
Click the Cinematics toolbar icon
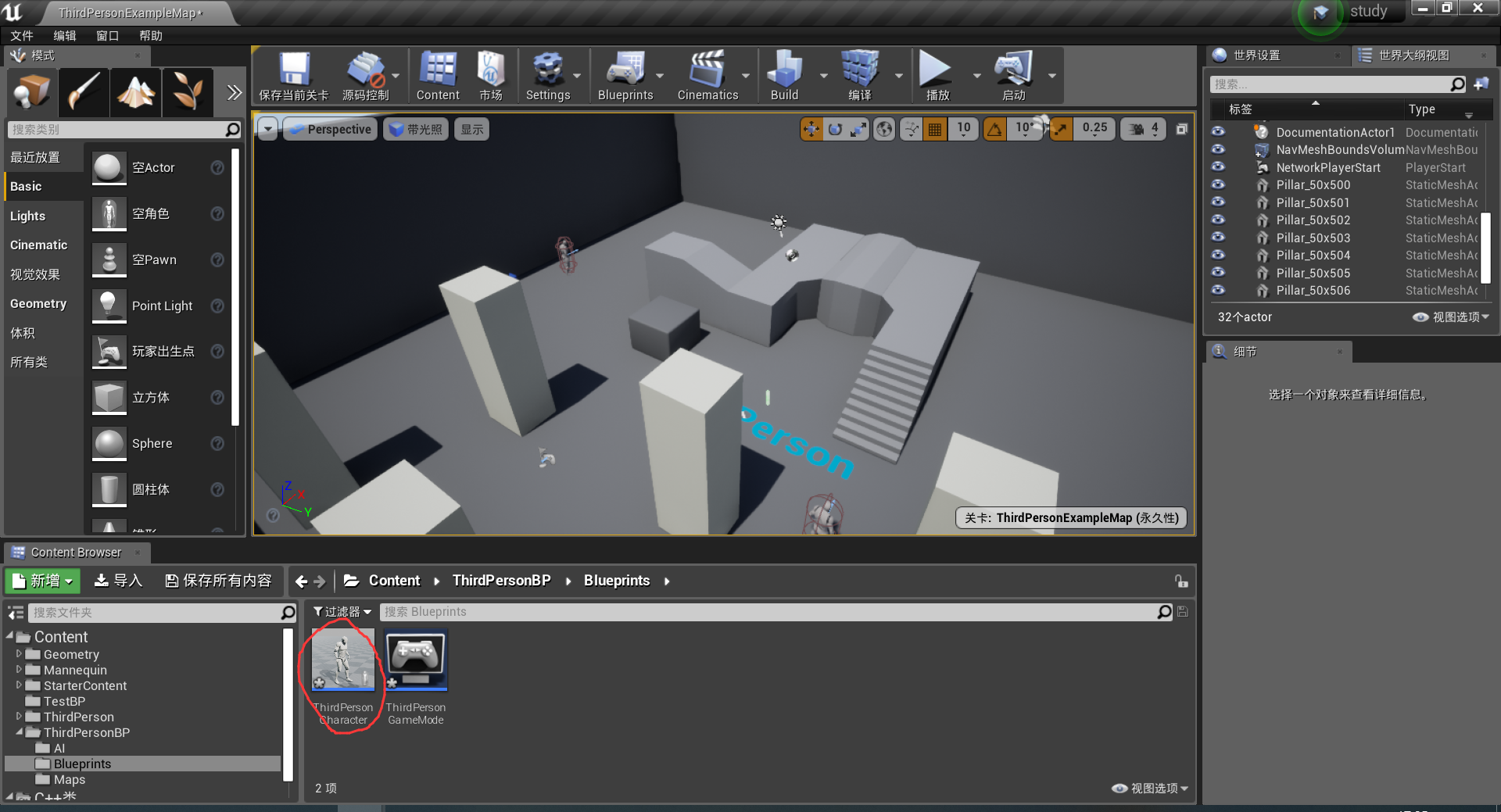pos(708,76)
